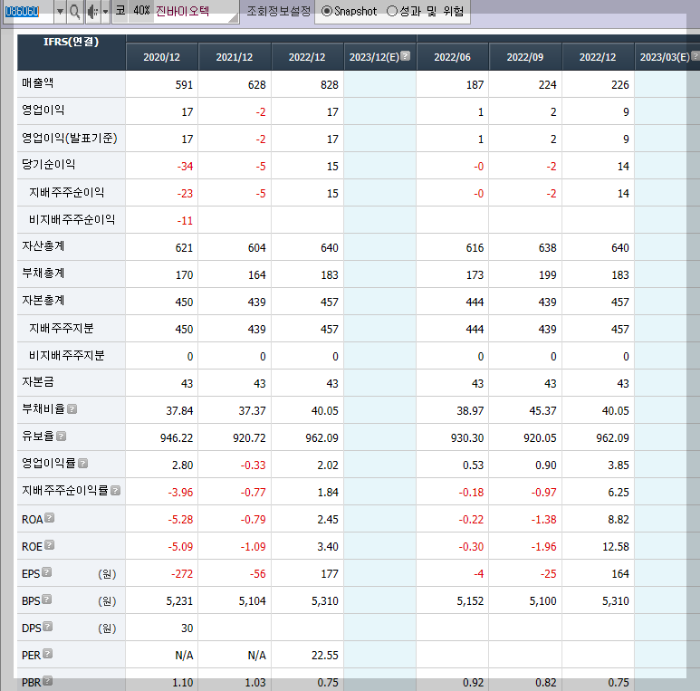Image resolution: width=700 pixels, height=691 pixels.
Task: Click the help icon next to PBR
Action: (x=48, y=681)
